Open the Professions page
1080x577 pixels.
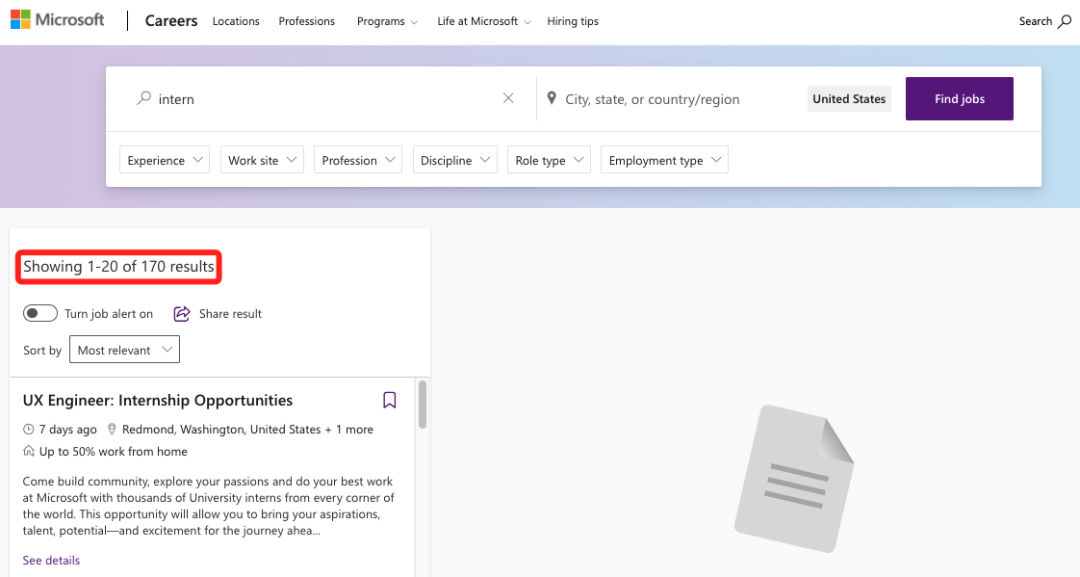click(x=307, y=21)
